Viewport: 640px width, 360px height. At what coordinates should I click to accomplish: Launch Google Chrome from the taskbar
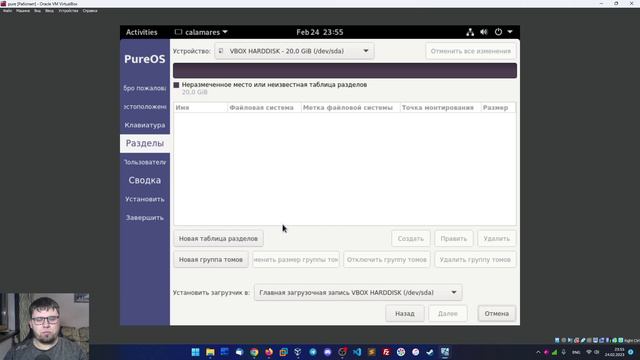click(x=254, y=352)
